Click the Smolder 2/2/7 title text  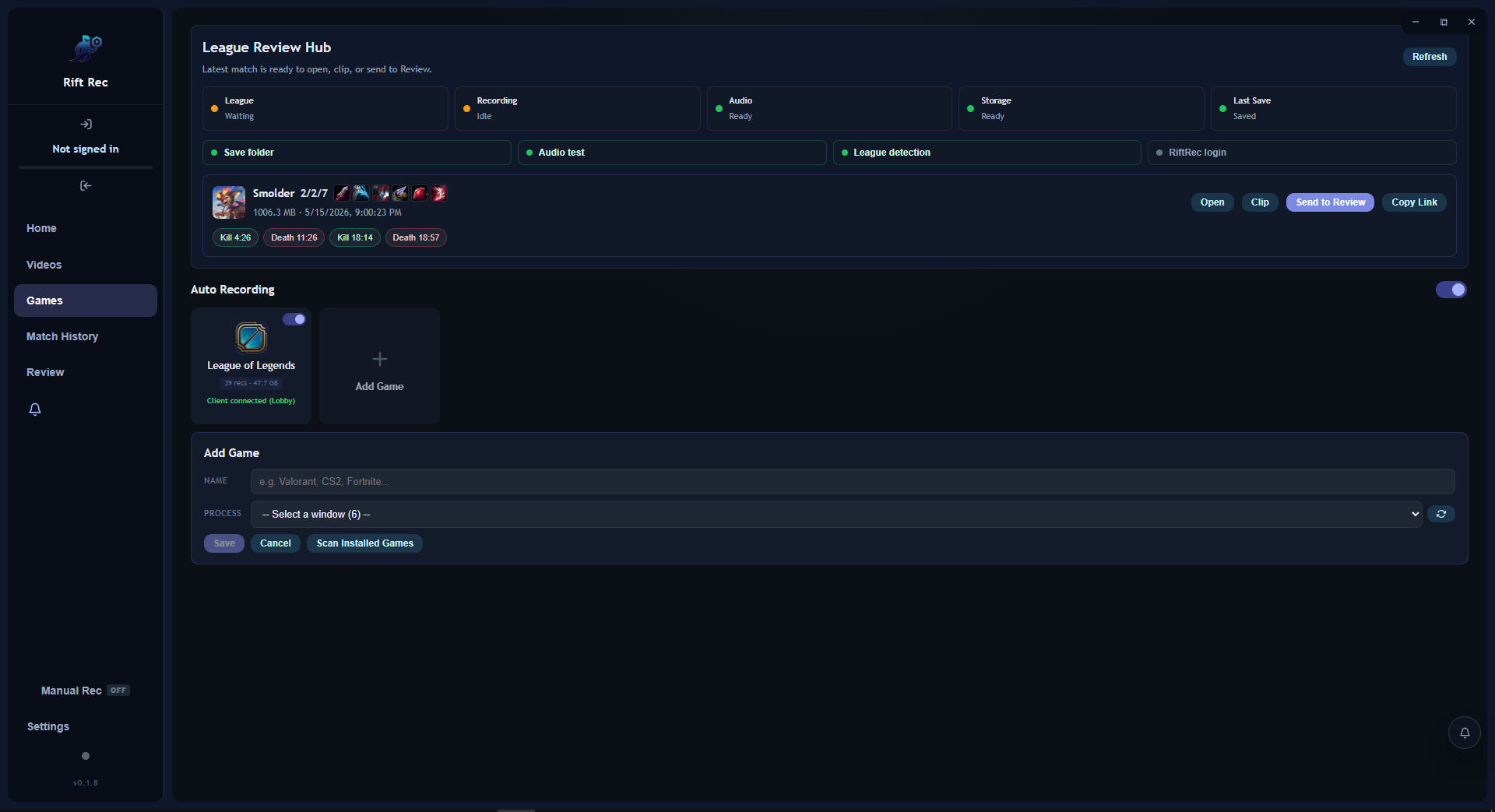pos(290,193)
